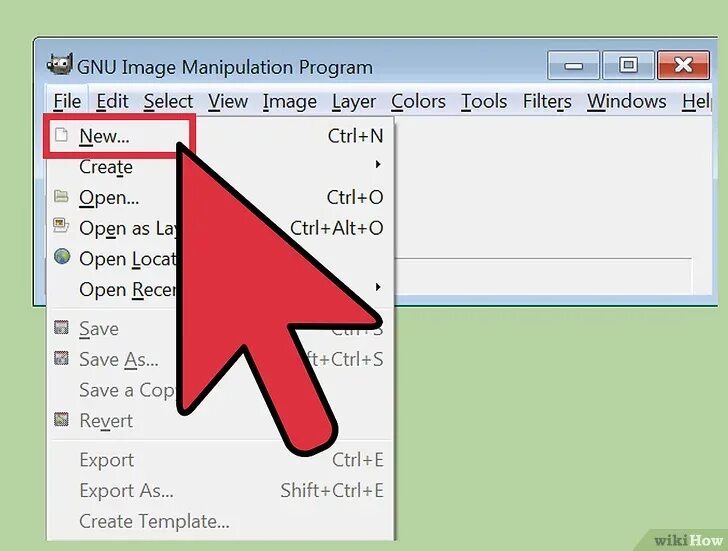Image resolution: width=728 pixels, height=551 pixels.
Task: Maximize the GIMP window
Action: tap(628, 65)
